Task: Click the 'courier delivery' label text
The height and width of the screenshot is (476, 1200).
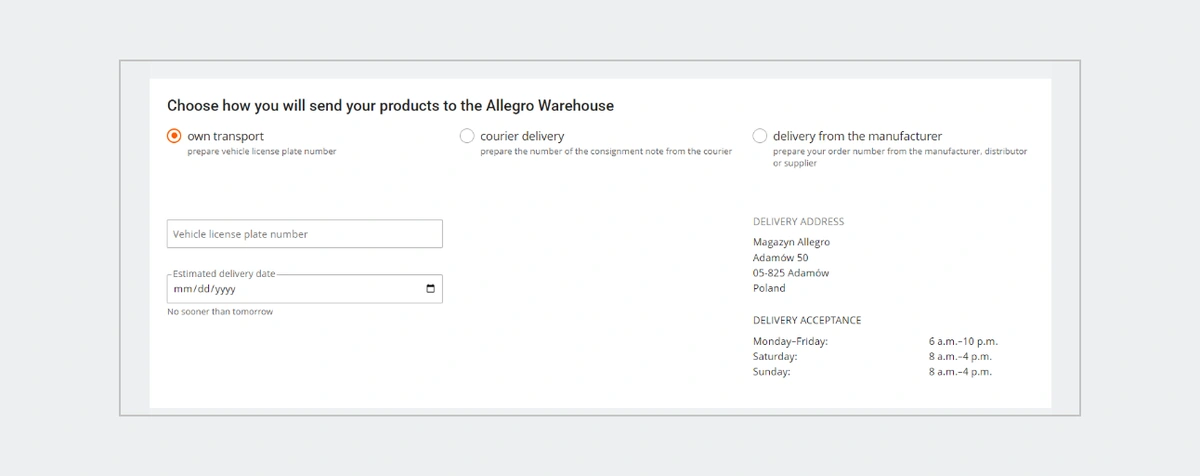Action: tap(522, 136)
